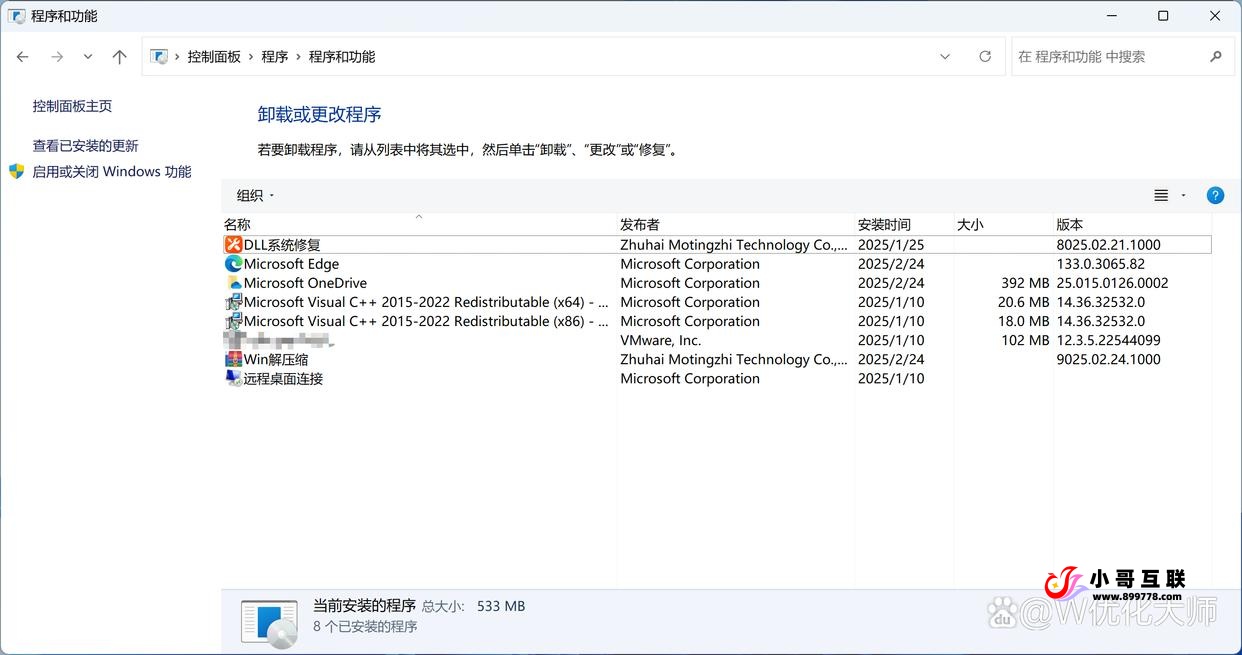Click the 远程桌面连接 program icon
The width and height of the screenshot is (1242, 655).
tap(233, 378)
